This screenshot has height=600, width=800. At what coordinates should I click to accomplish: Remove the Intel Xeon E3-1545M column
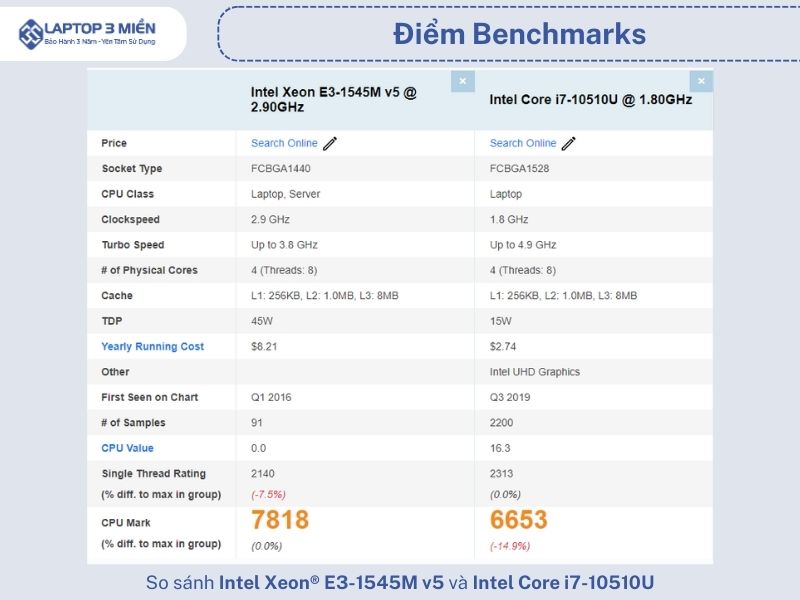462,81
